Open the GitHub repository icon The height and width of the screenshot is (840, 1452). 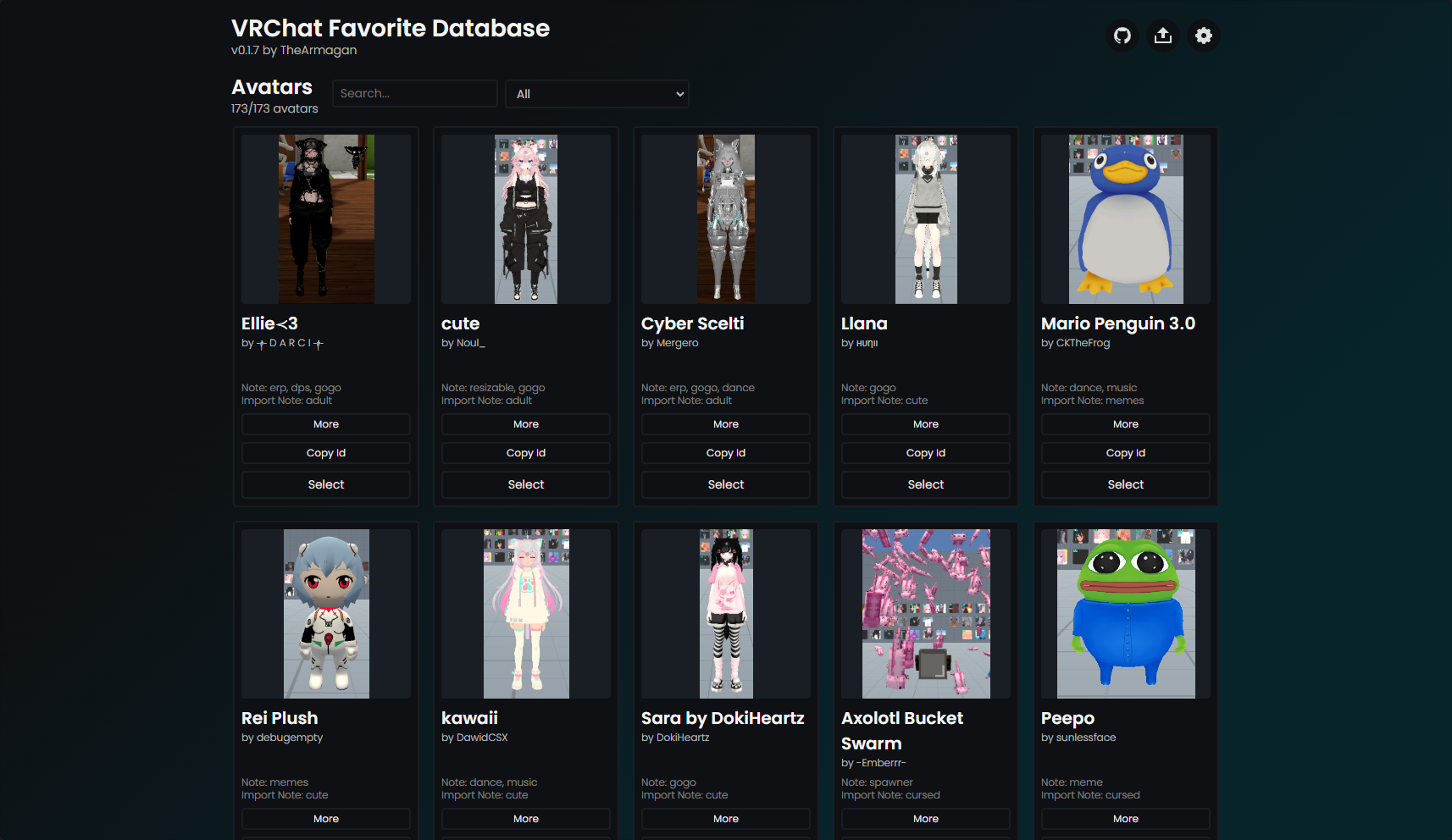pyautogui.click(x=1122, y=36)
